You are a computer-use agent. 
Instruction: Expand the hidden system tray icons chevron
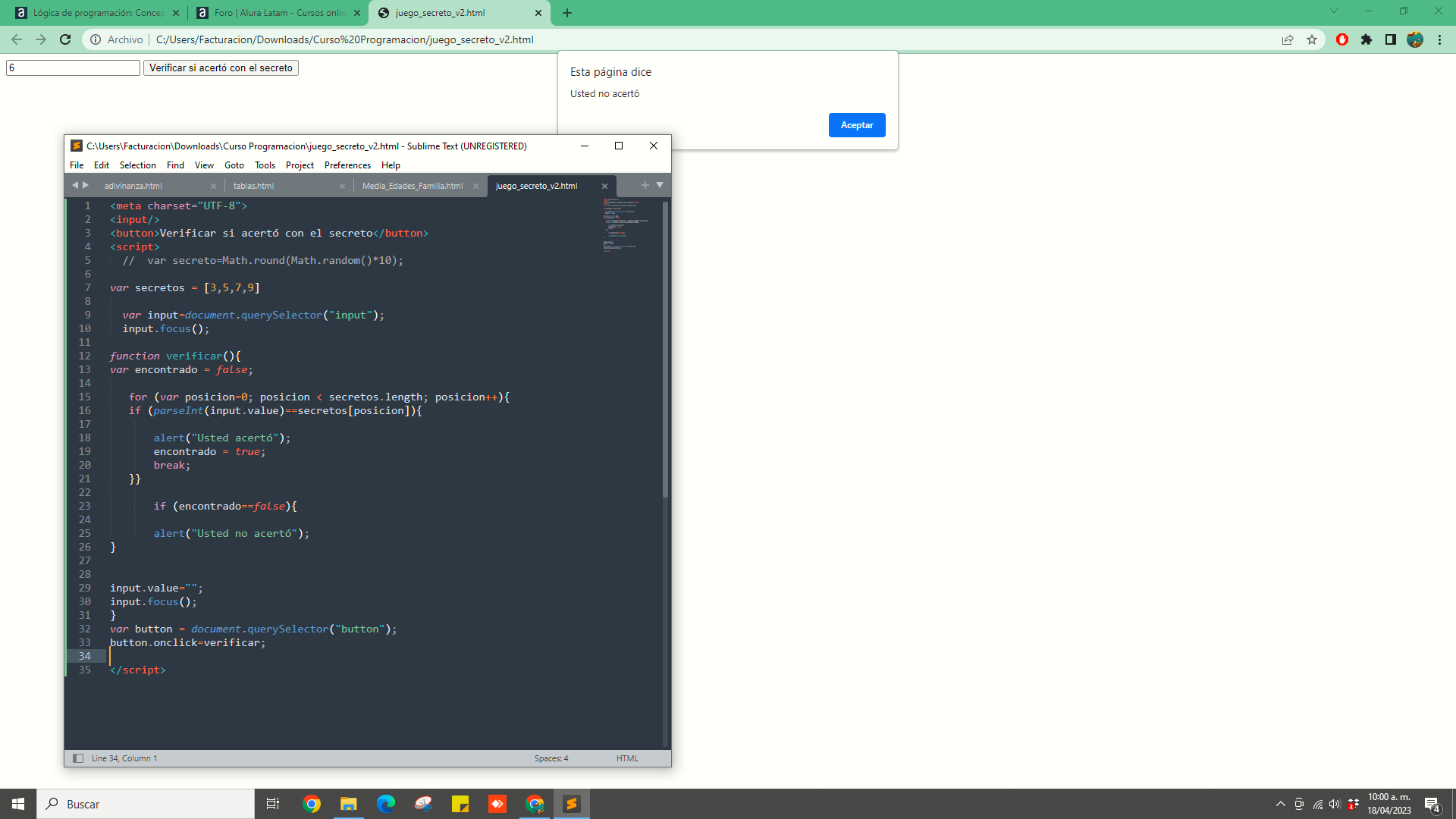[1281, 804]
